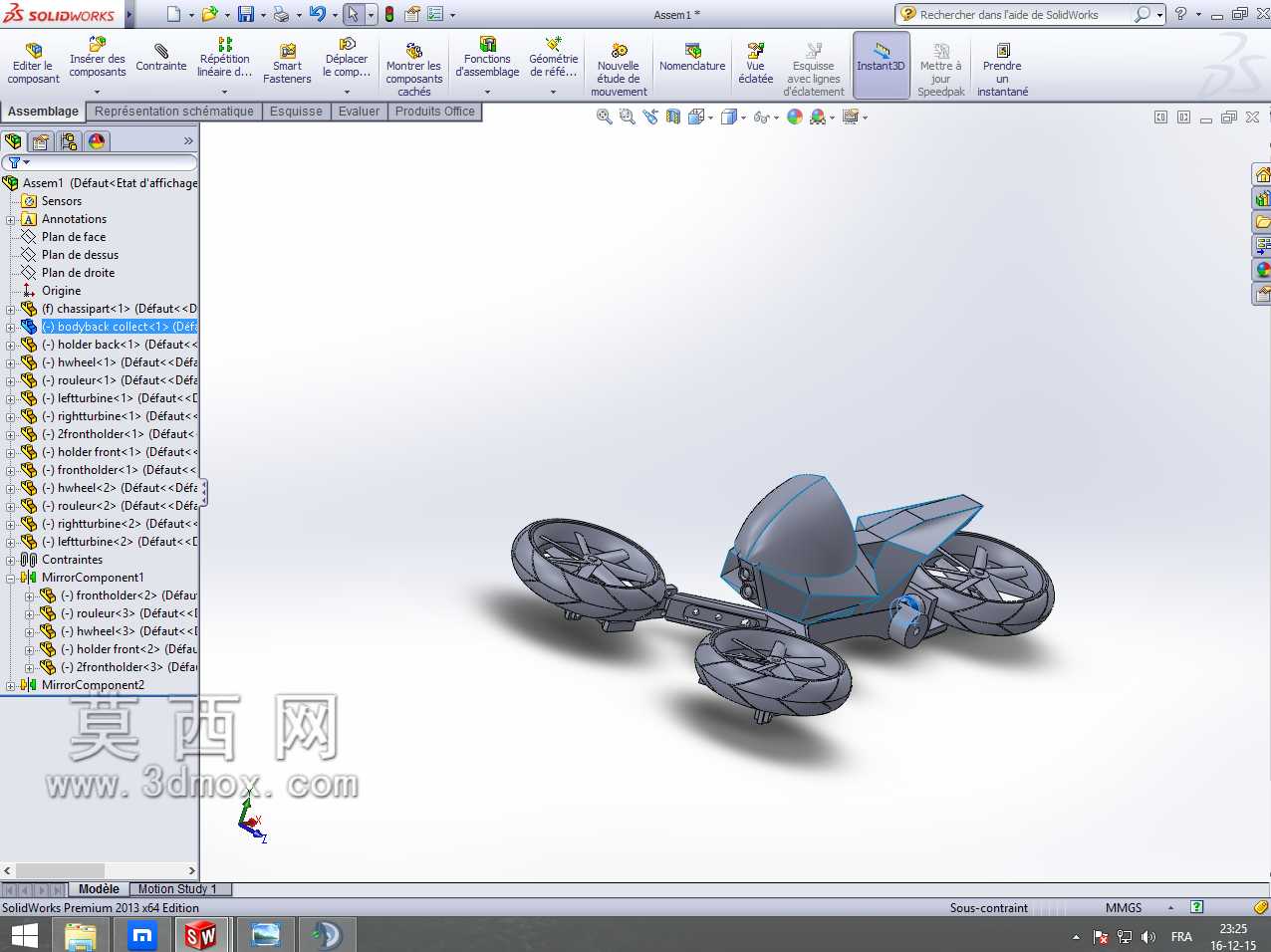1271x952 pixels.
Task: Click the Rebuild traffic light icon
Action: coord(389,14)
